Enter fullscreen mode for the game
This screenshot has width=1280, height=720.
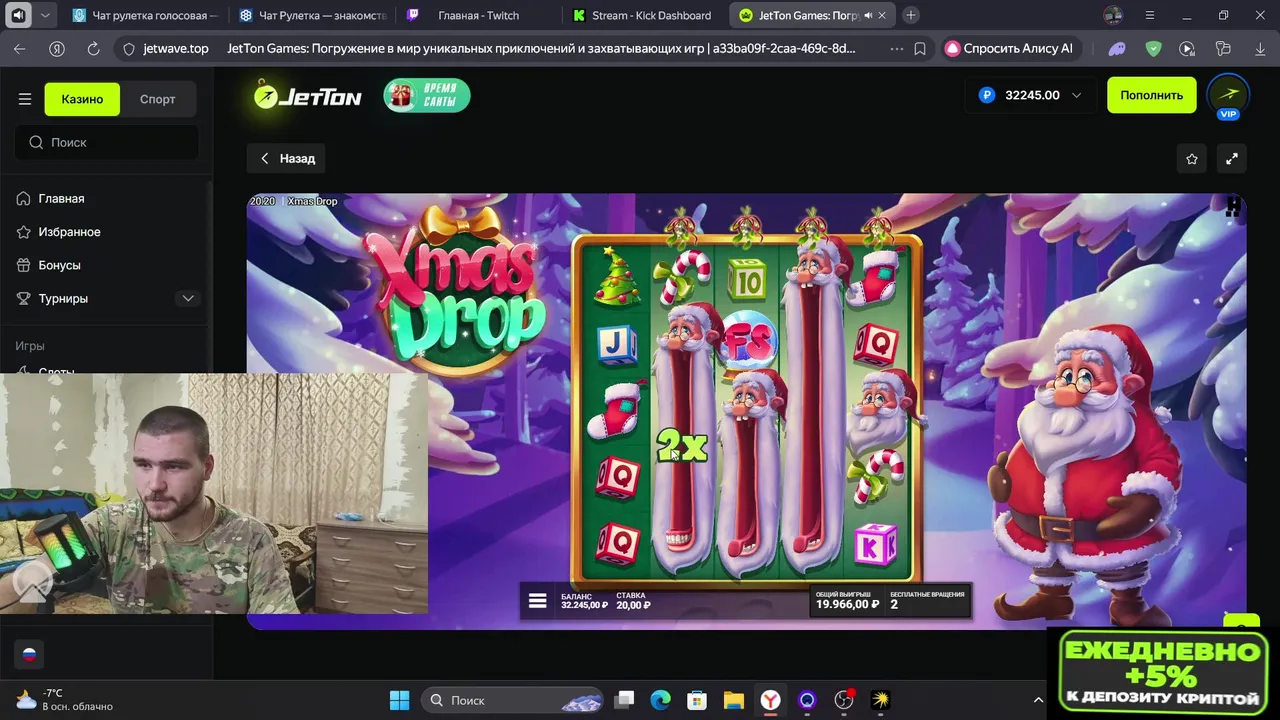1232,158
